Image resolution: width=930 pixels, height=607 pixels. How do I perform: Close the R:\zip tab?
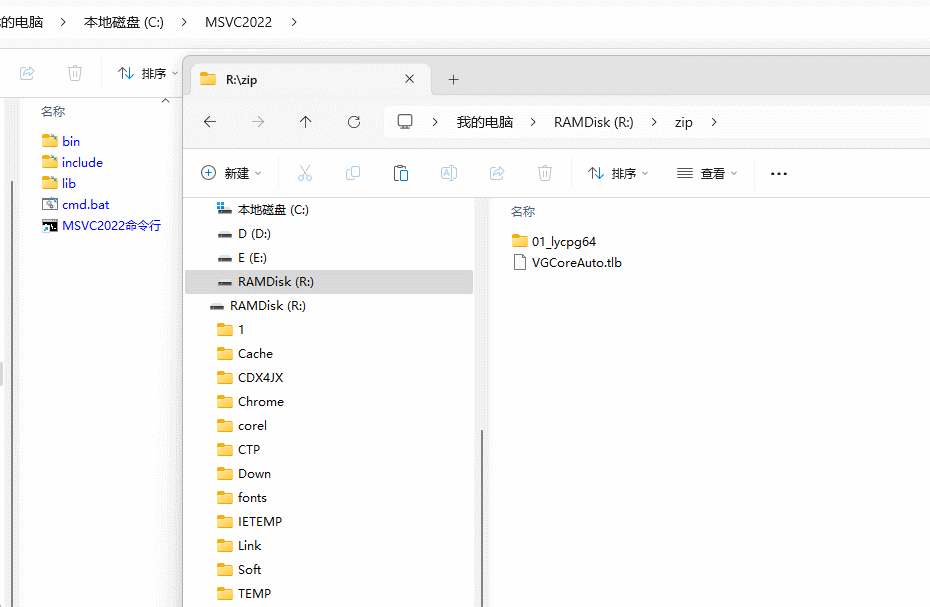tap(409, 79)
